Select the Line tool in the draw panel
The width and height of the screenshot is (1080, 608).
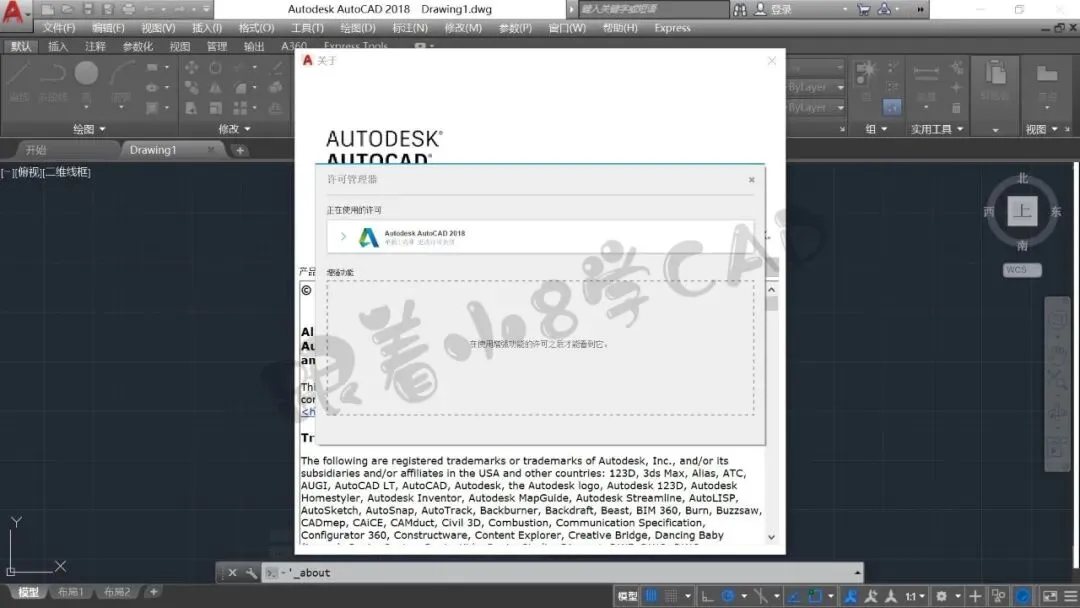pos(19,74)
